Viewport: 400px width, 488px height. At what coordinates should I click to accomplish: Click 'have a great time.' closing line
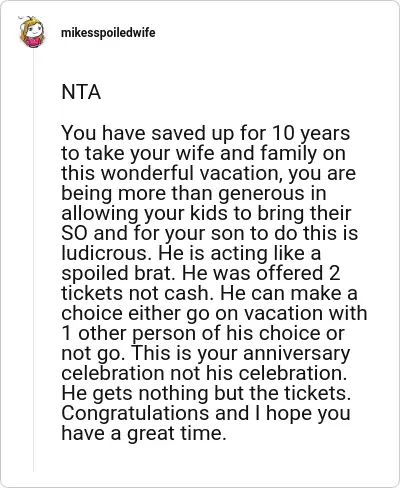pos(144,434)
